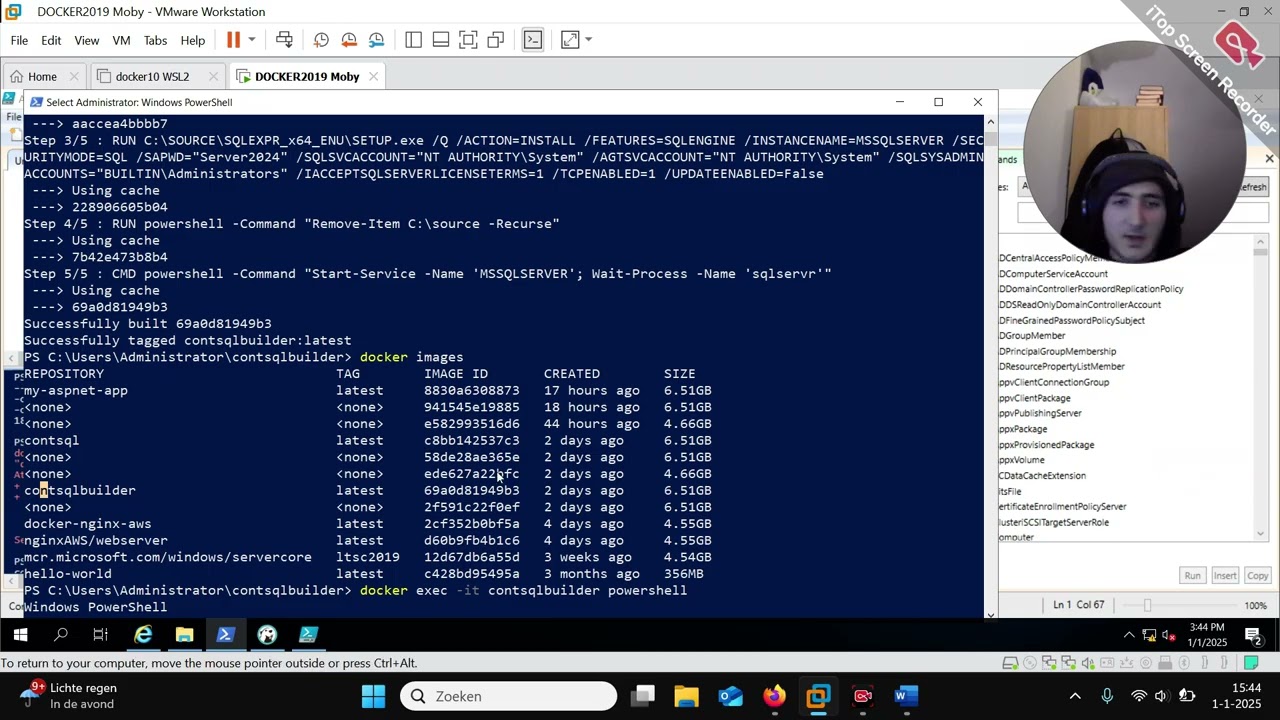Toggle the VMware library sidebar view
The height and width of the screenshot is (720, 1280).
tap(413, 40)
